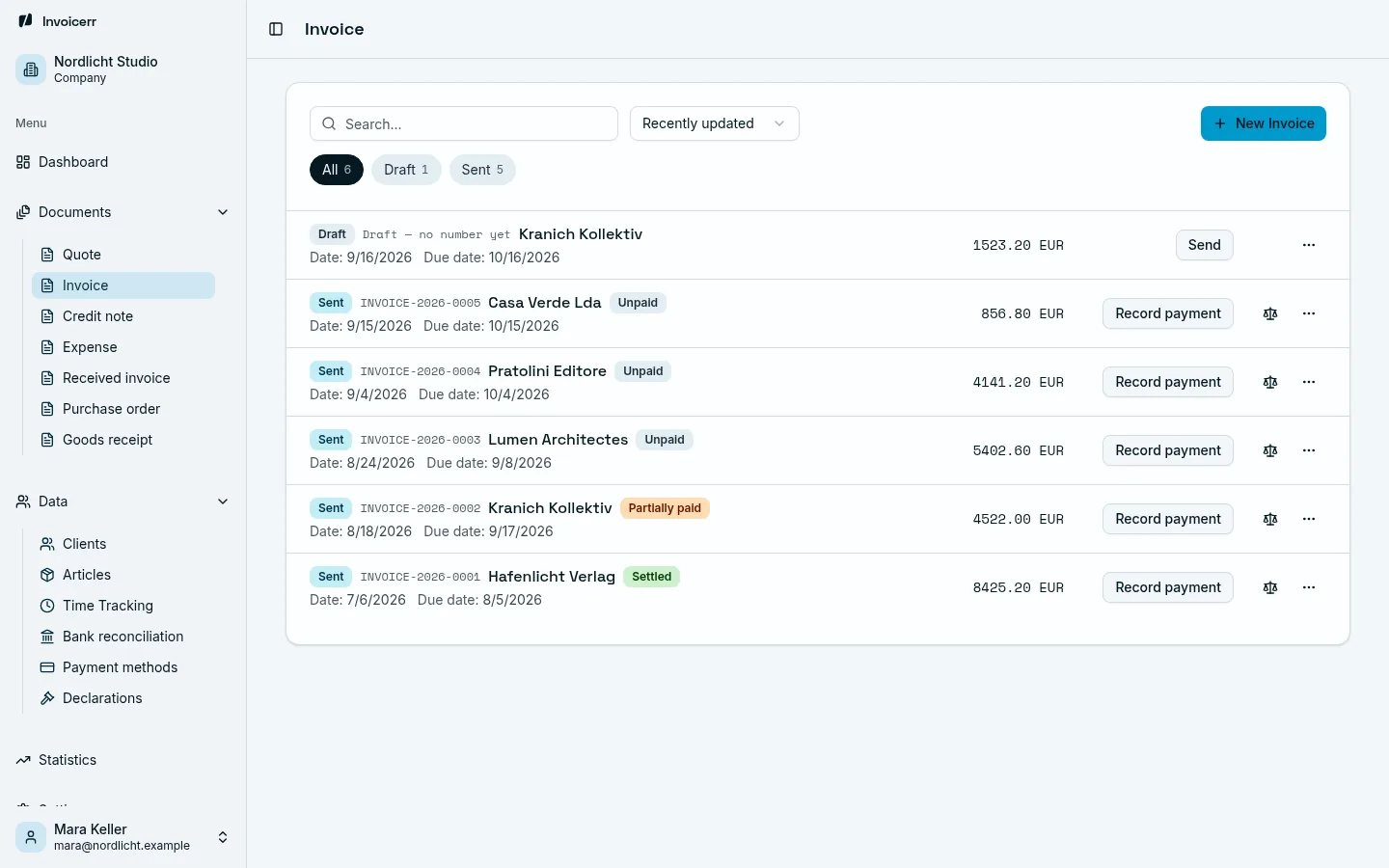Screen dimensions: 1389x868
Task: Record payment for Casa Verde Lda
Action: pos(1168,313)
